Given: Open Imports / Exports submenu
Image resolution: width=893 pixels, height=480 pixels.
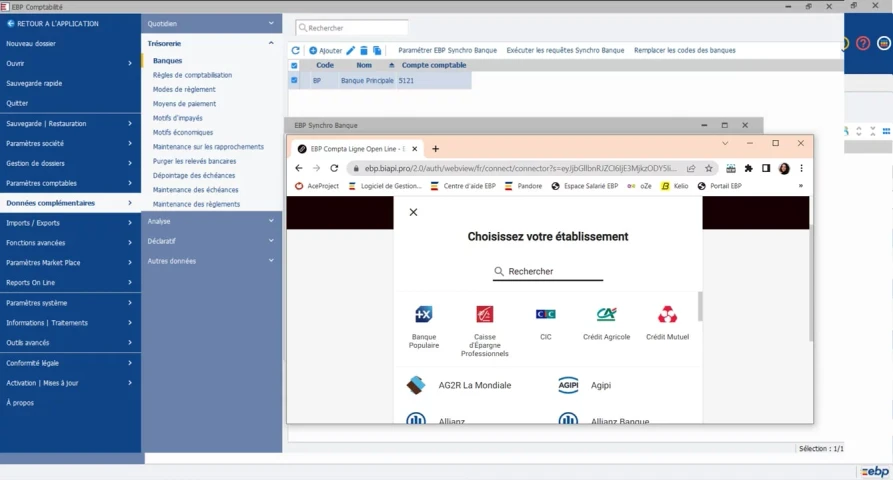Looking at the screenshot, I should click(70, 223).
